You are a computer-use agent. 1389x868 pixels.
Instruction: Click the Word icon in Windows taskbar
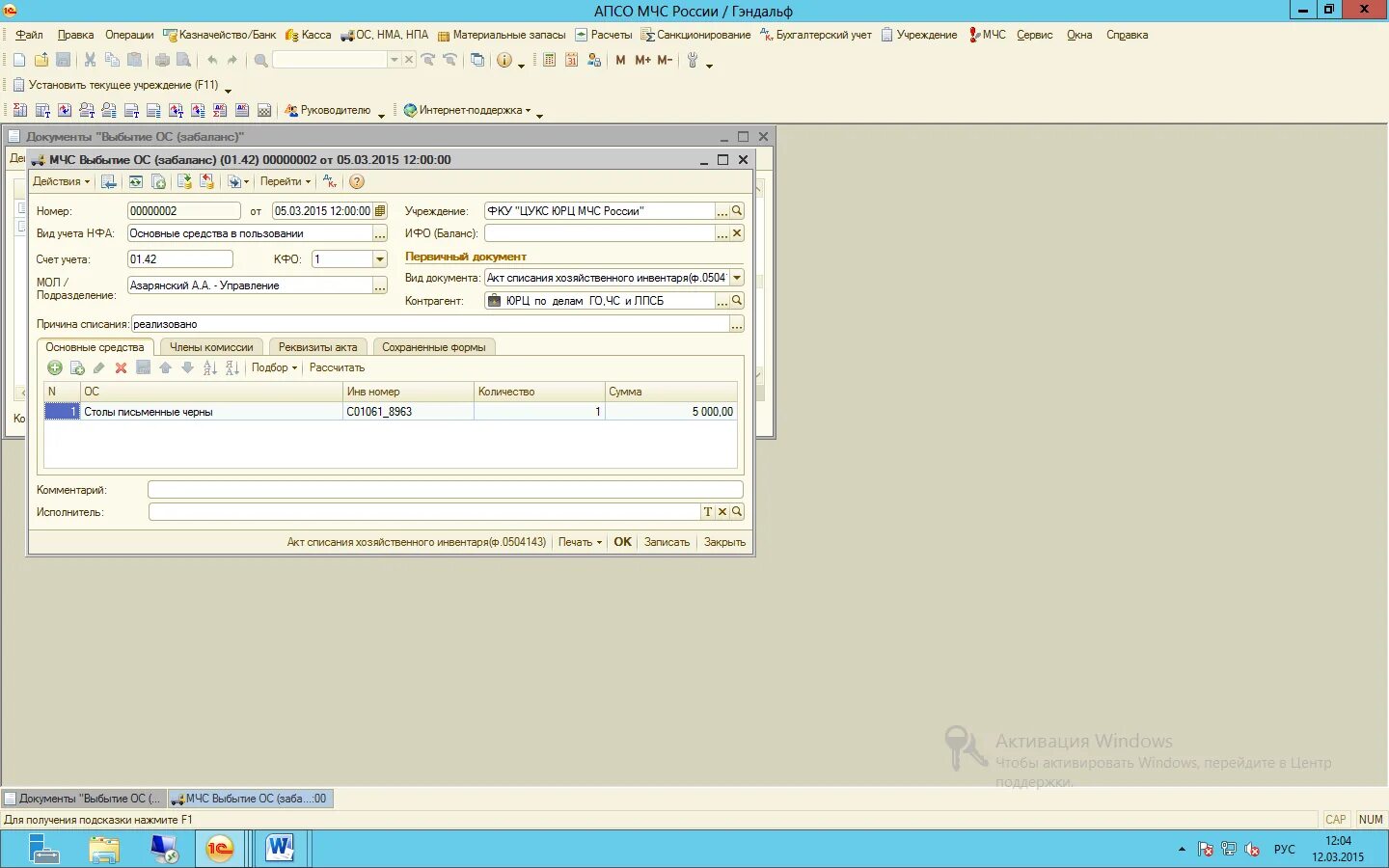[x=280, y=849]
